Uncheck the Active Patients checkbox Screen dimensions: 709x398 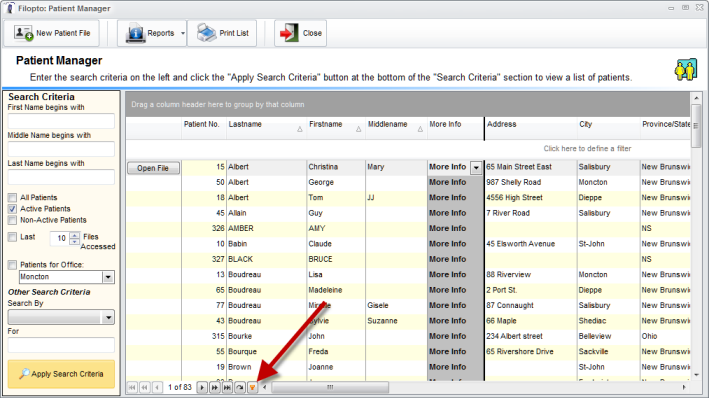(12, 209)
